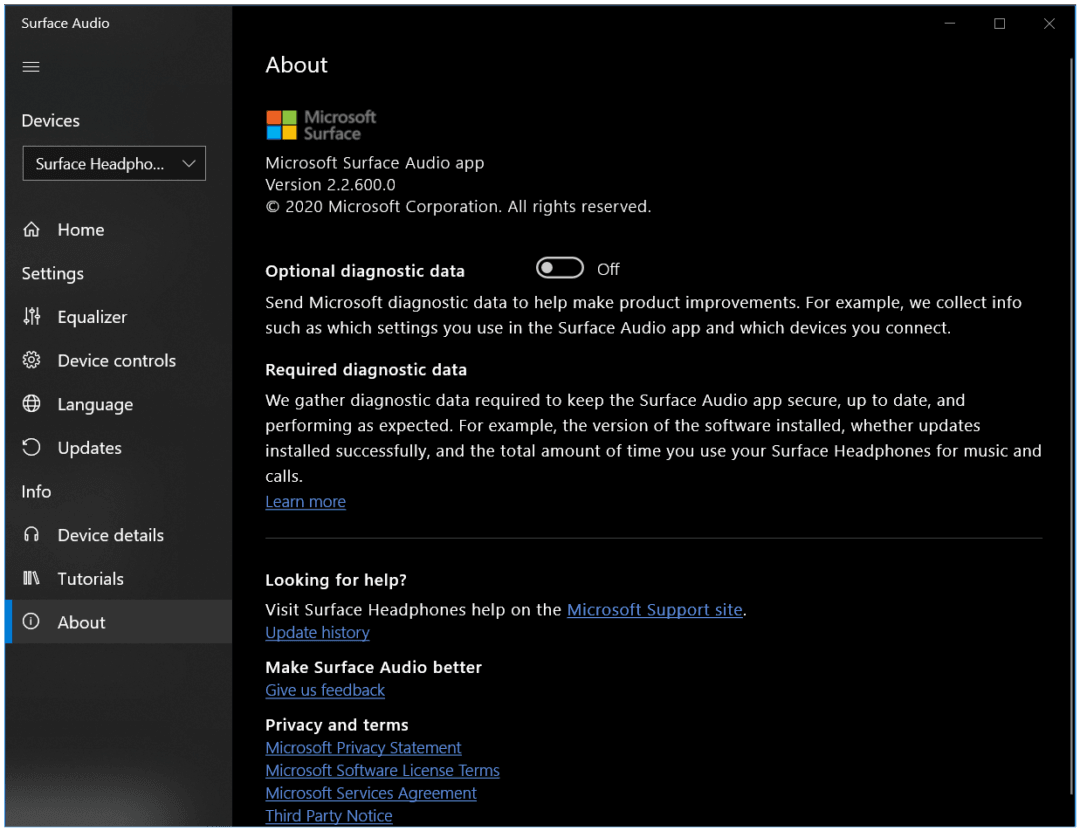Screen dimensions: 1080x831
Task: Toggle the hamburger menu open
Action: pyautogui.click(x=30, y=66)
